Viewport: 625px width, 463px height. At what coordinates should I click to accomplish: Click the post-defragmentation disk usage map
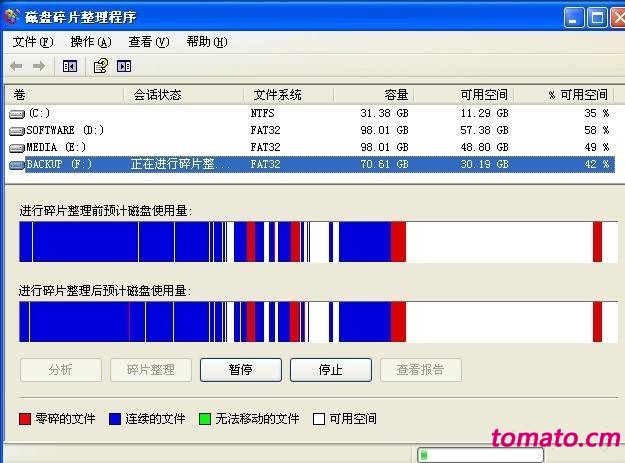pyautogui.click(x=318, y=322)
